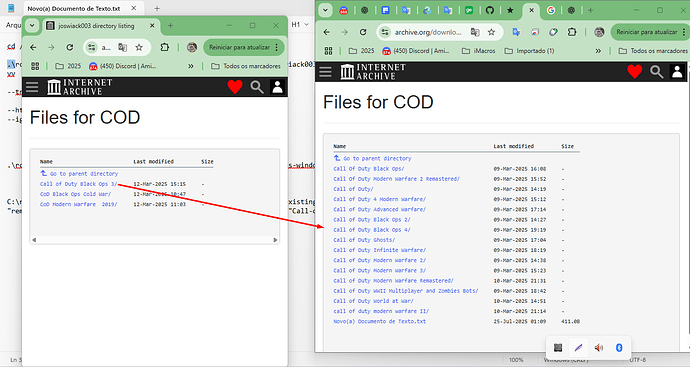This screenshot has height=367, width=690.
Task: Expand tab search dropdown in right browser
Action: coord(325,10)
